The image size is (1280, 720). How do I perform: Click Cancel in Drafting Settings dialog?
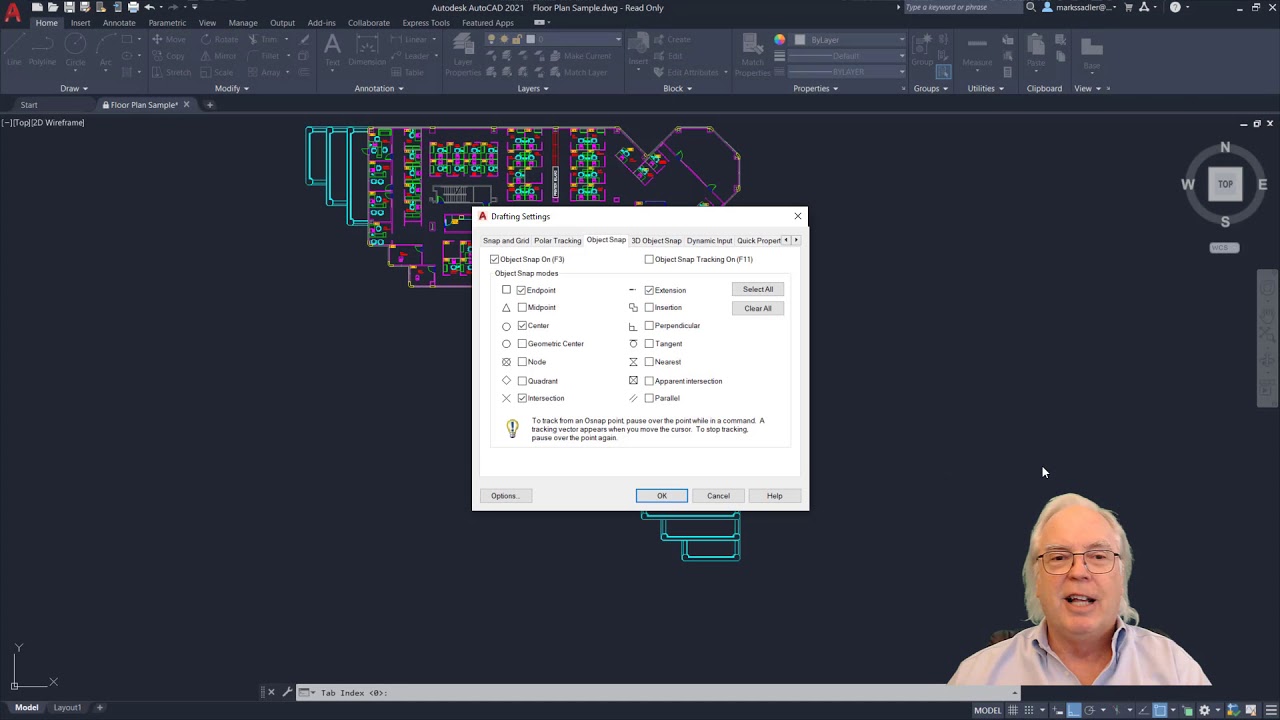(x=718, y=496)
